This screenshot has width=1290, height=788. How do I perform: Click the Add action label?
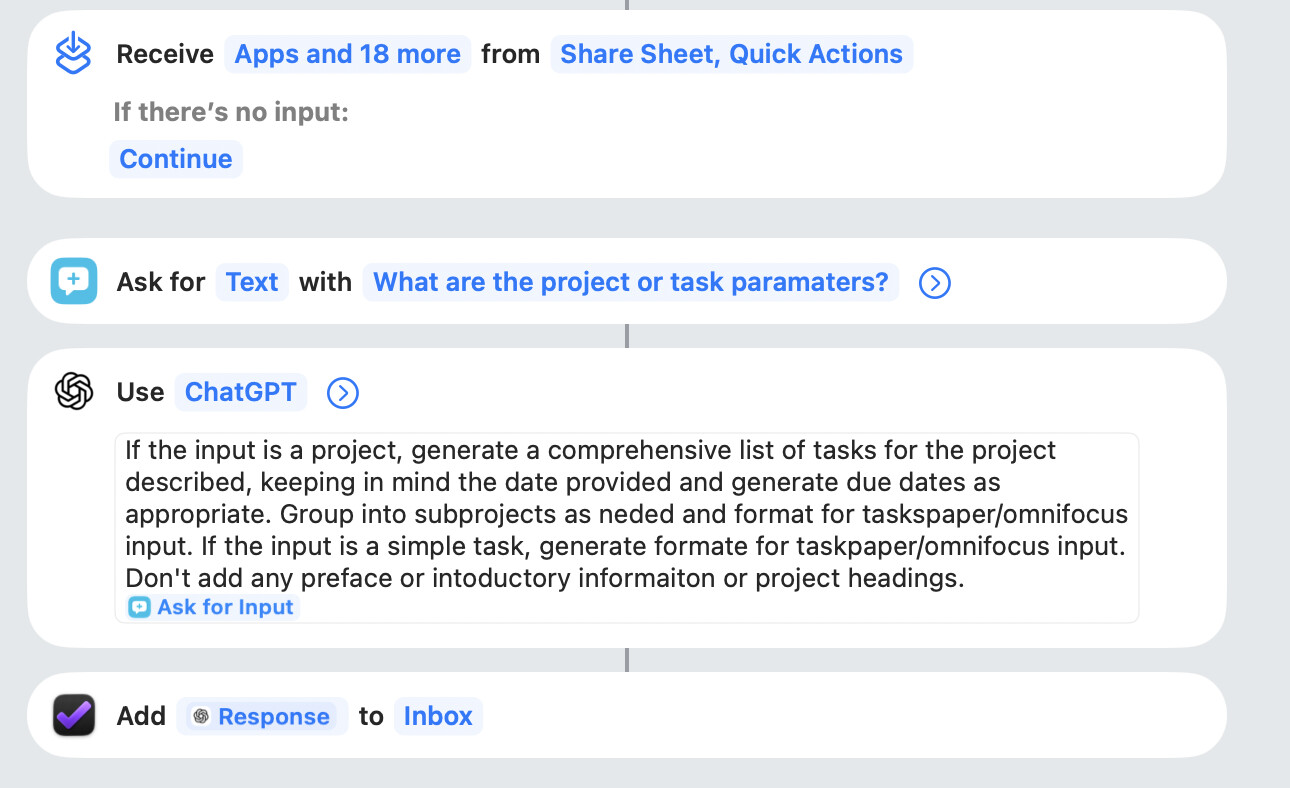pyautogui.click(x=141, y=716)
